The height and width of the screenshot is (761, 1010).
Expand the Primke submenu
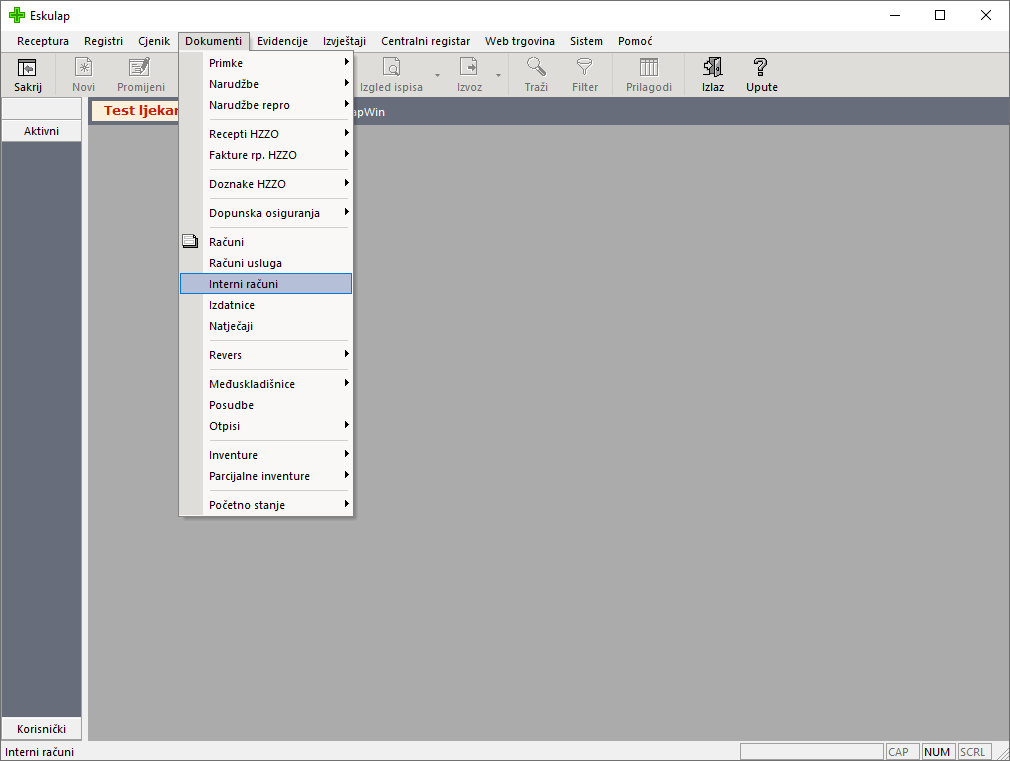(x=265, y=63)
